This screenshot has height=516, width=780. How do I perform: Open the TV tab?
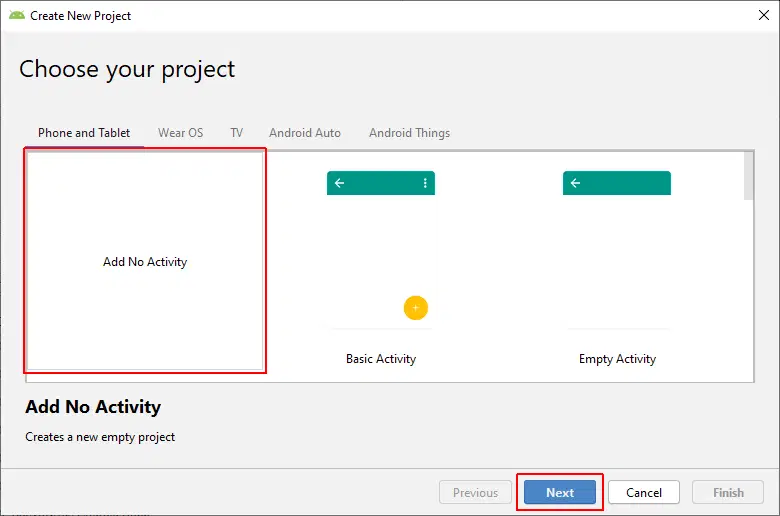[237, 133]
